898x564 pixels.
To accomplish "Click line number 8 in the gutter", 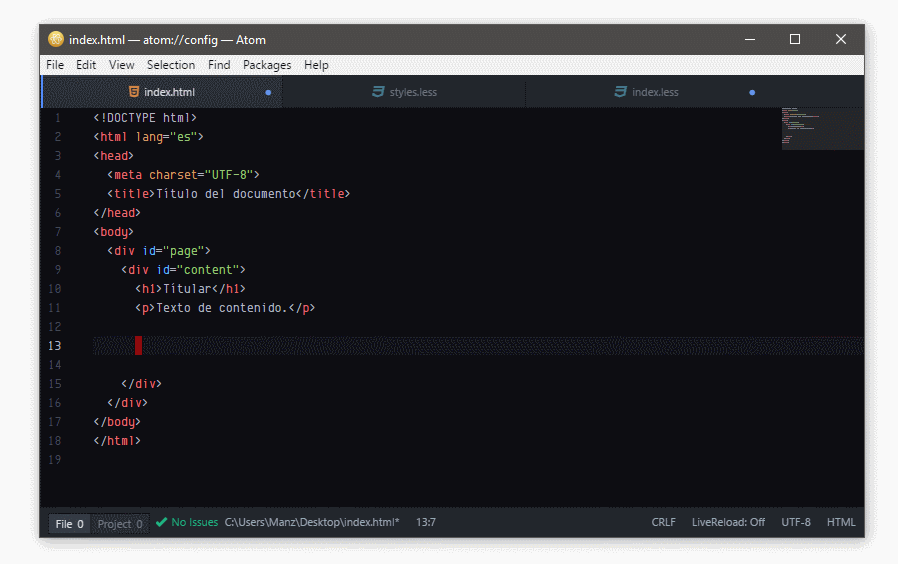I will pyautogui.click(x=57, y=251).
